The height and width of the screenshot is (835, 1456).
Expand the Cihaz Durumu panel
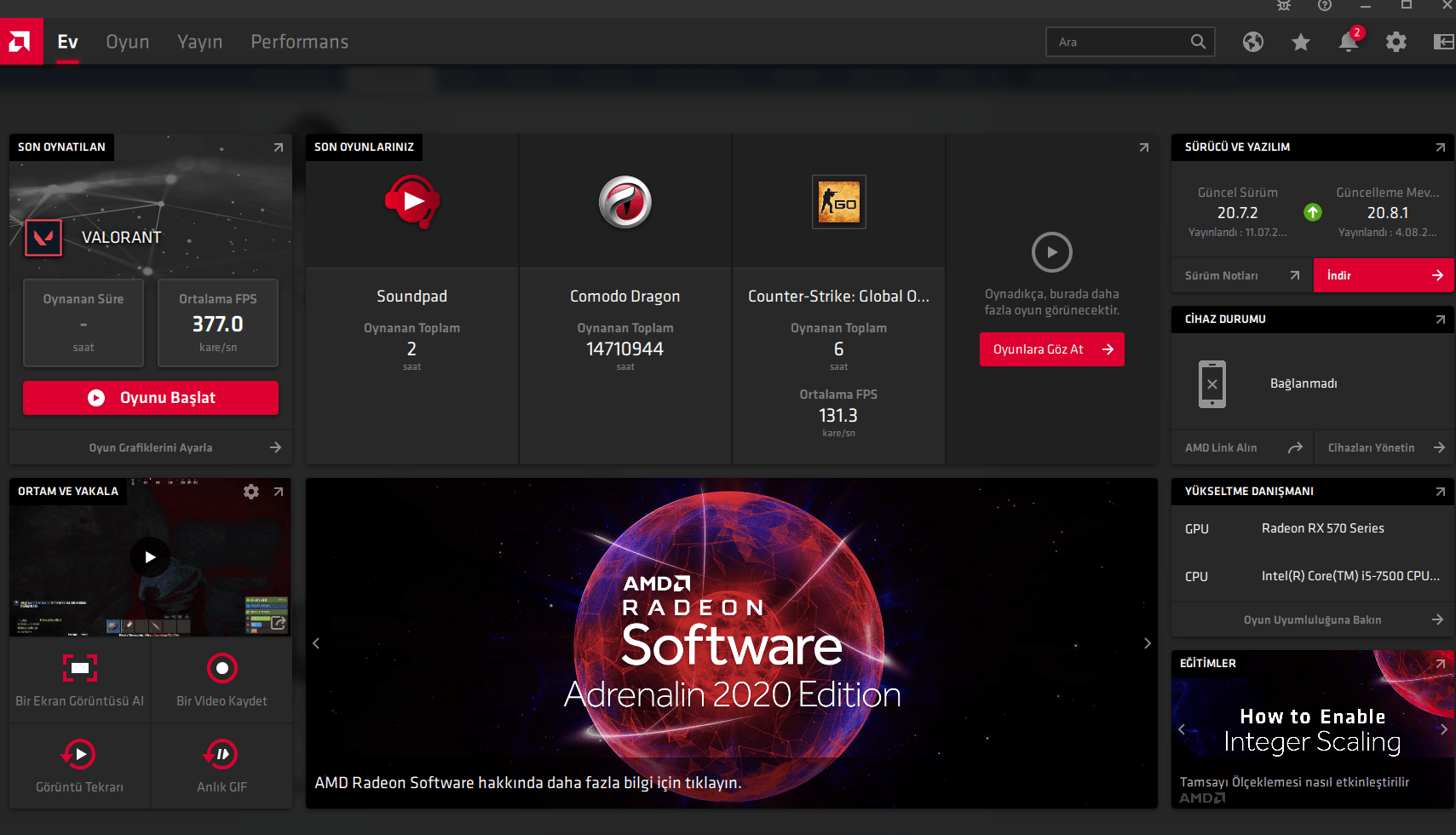coord(1441,320)
